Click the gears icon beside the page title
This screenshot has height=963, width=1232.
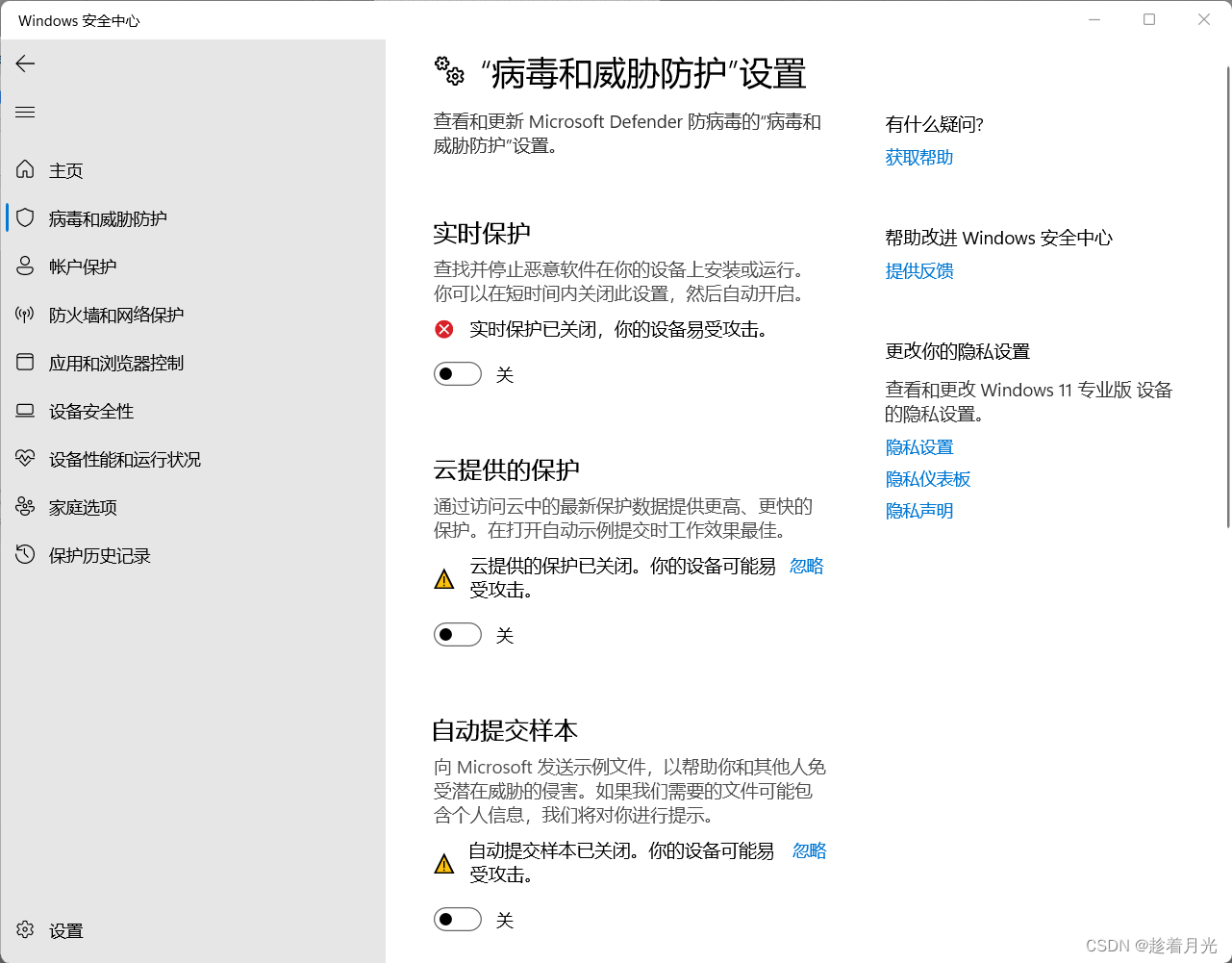[450, 70]
